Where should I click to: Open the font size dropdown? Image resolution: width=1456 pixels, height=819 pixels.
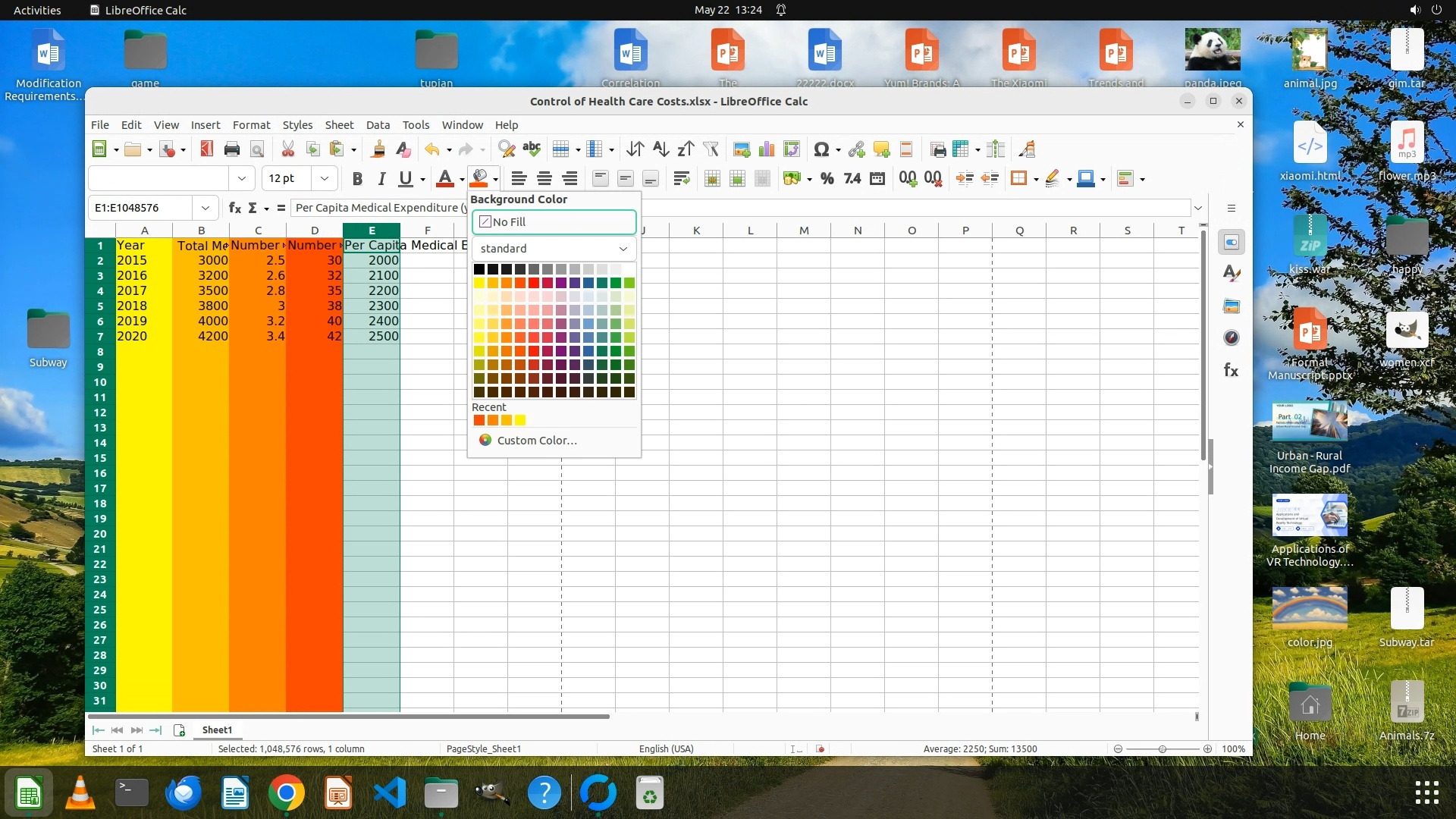[x=325, y=179]
